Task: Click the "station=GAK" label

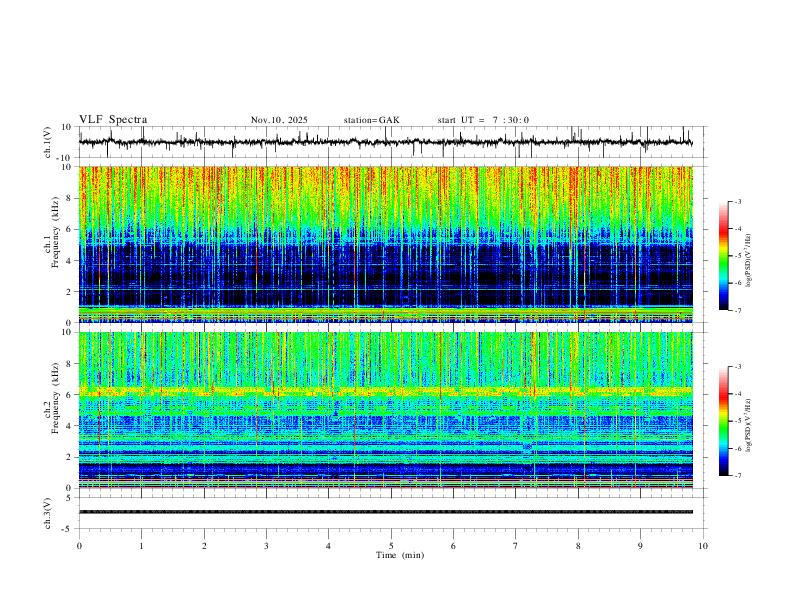Action: (x=372, y=120)
